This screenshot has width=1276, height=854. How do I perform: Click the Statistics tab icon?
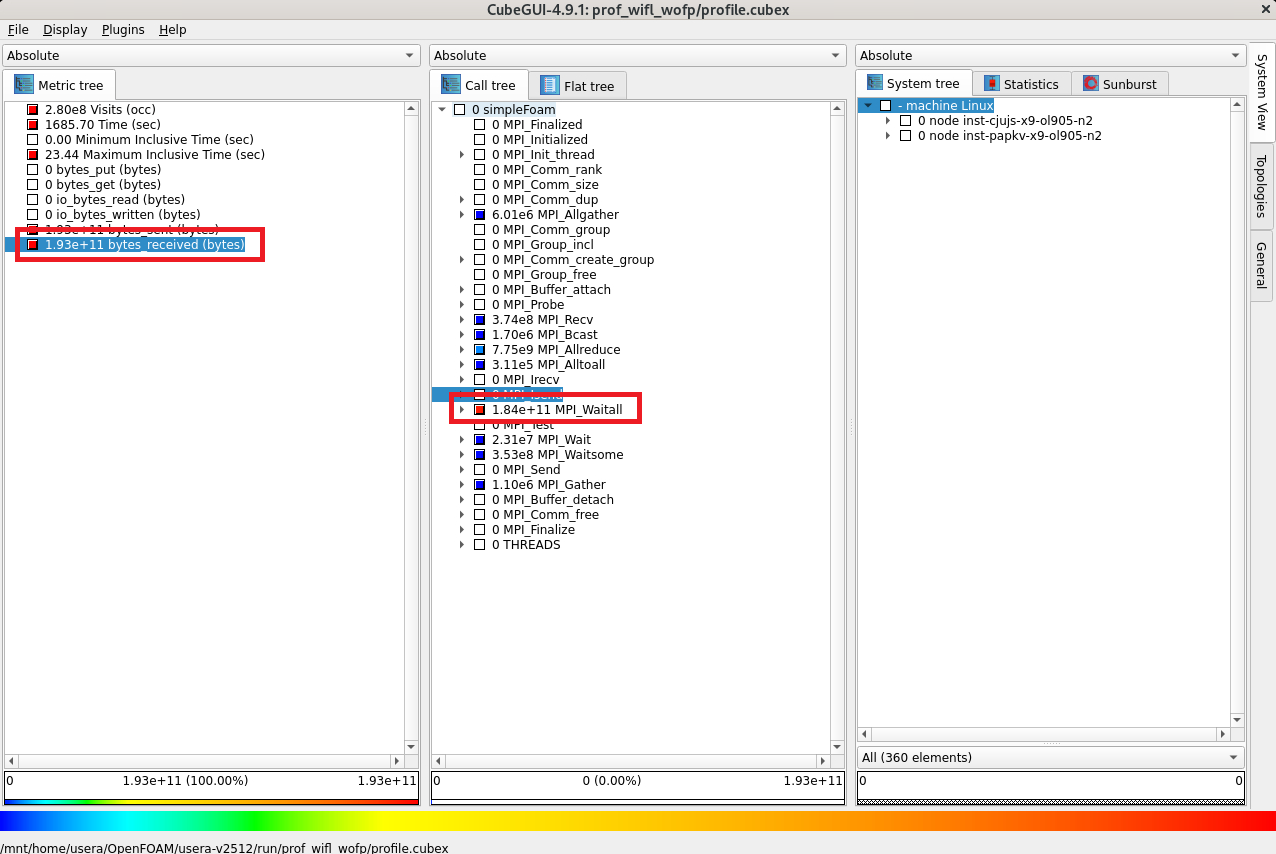pos(991,84)
